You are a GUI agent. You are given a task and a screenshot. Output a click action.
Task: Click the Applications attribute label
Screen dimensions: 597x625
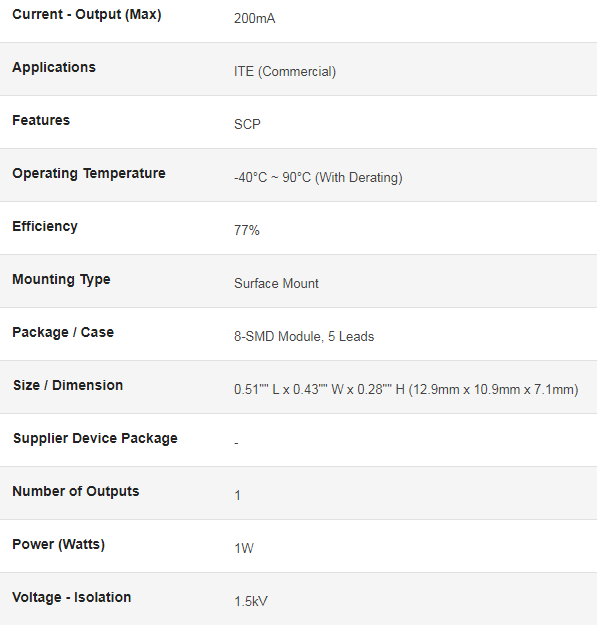click(x=54, y=67)
